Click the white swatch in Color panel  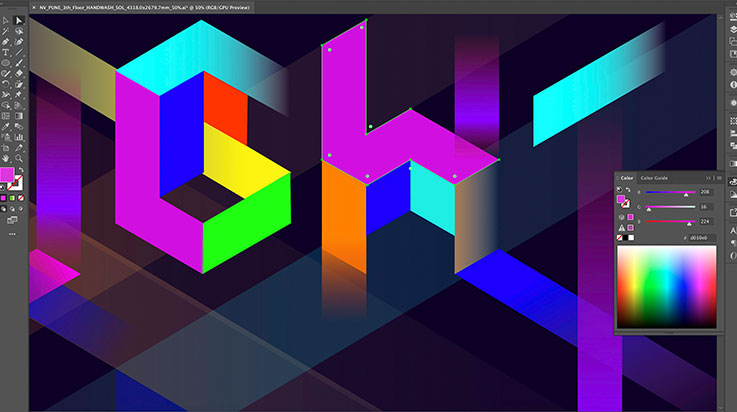click(x=631, y=238)
